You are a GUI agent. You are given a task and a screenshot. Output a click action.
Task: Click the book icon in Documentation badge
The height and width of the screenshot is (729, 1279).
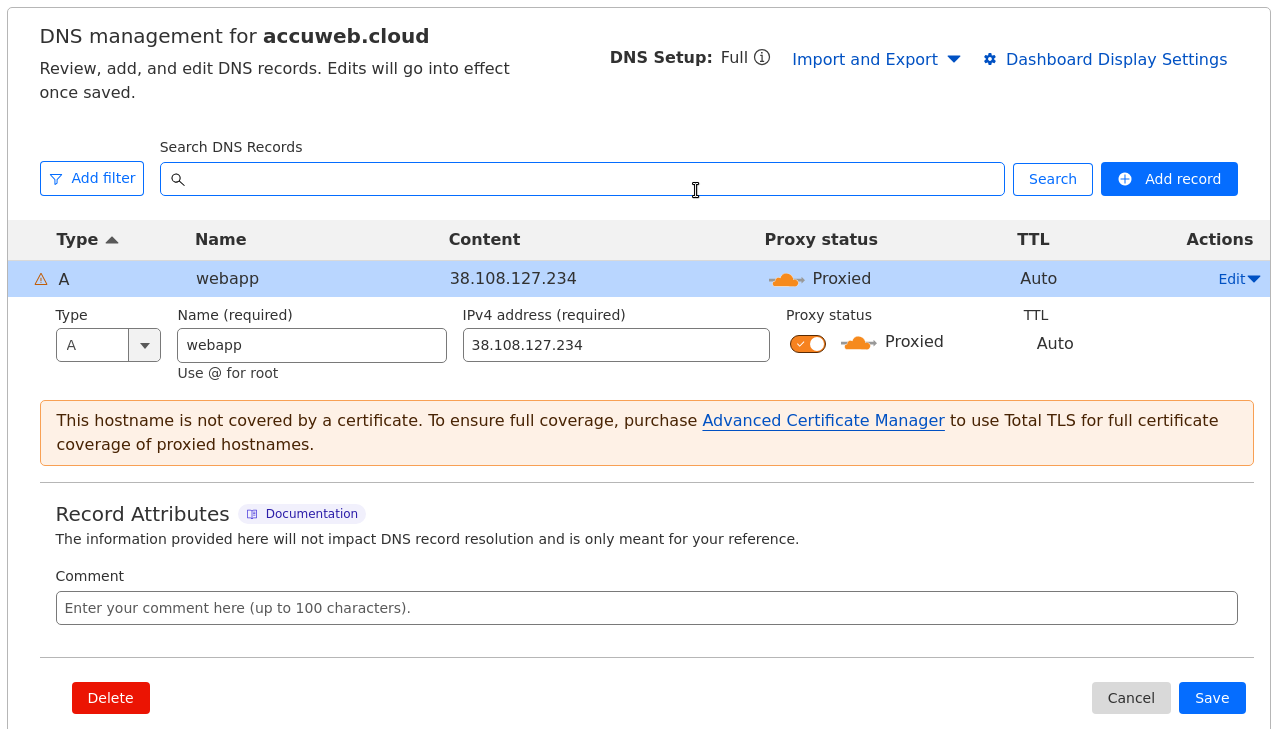click(252, 514)
